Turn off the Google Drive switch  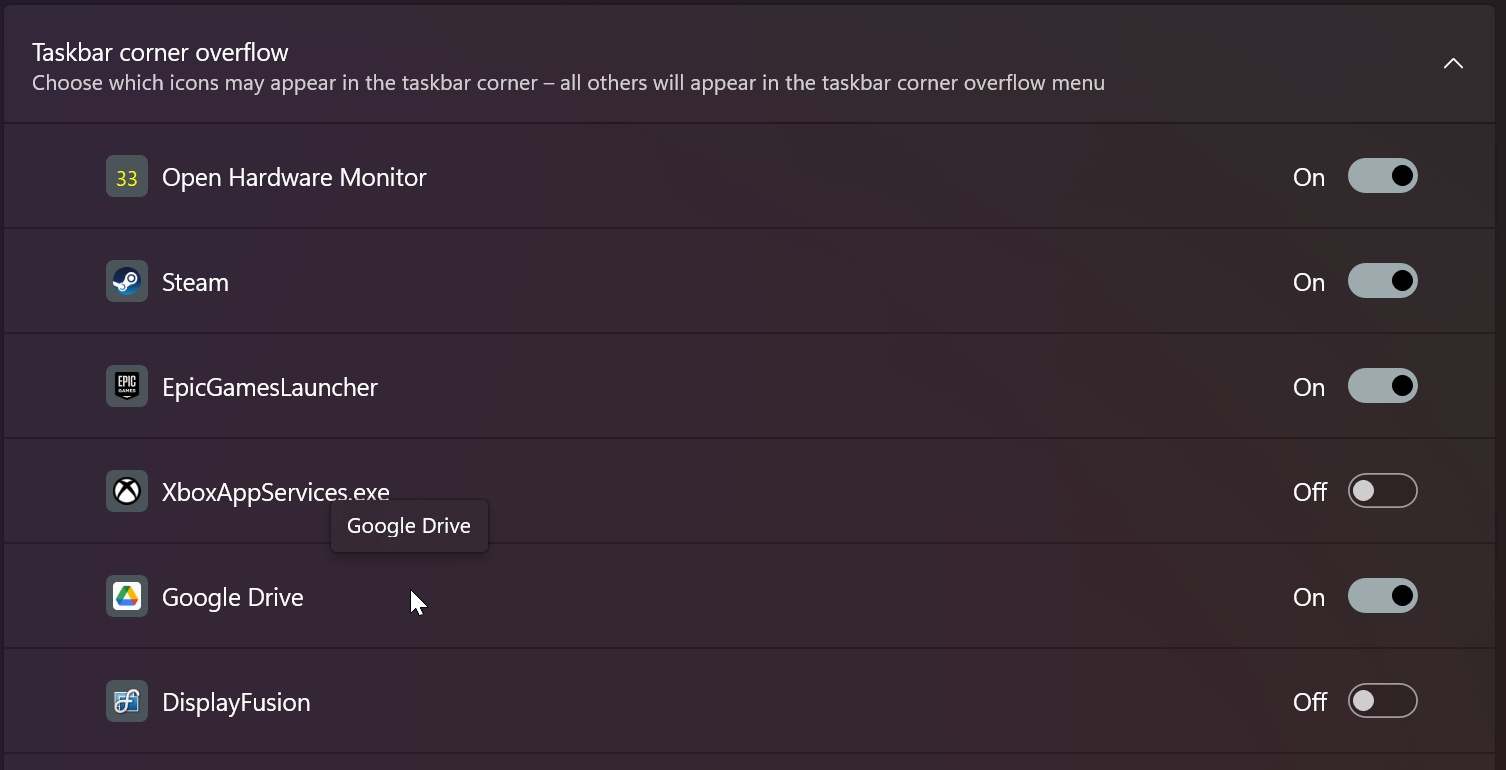[1383, 596]
